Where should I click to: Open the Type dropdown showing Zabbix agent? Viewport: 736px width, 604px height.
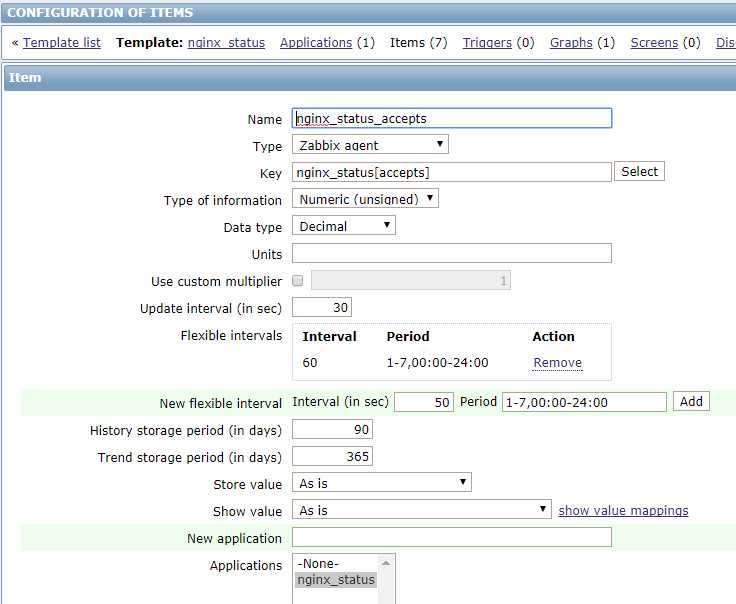(370, 145)
